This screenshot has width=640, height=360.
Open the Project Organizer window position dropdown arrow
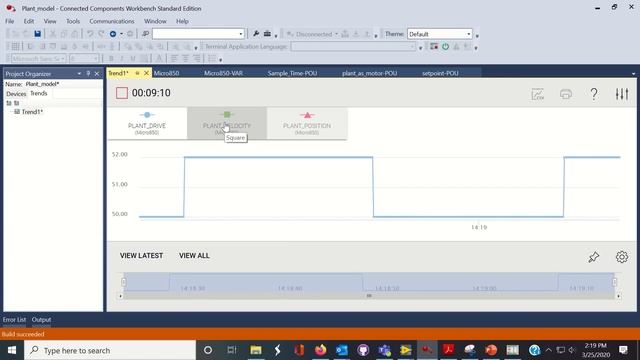coord(79,74)
